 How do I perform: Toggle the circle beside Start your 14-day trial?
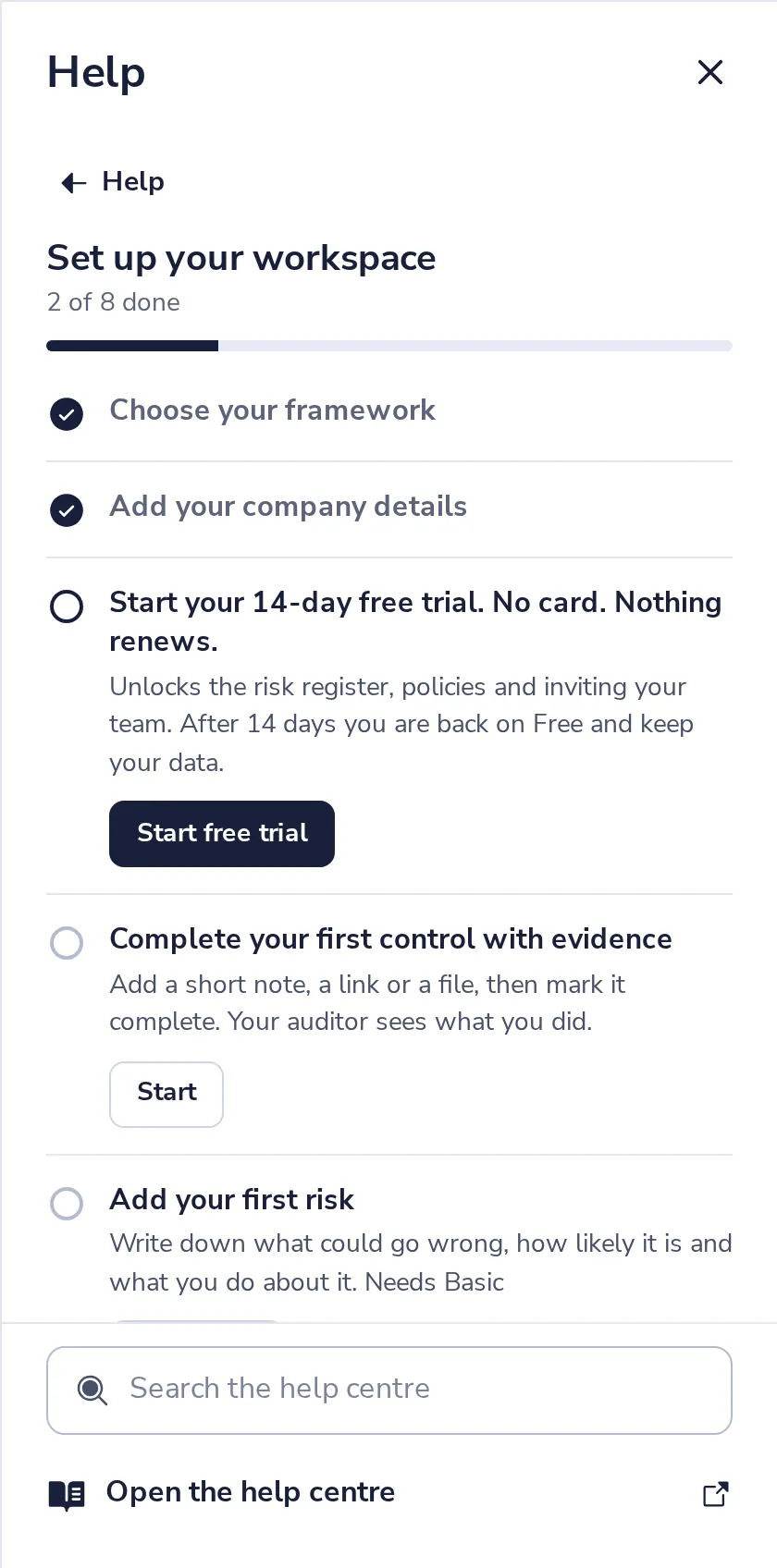coord(67,606)
